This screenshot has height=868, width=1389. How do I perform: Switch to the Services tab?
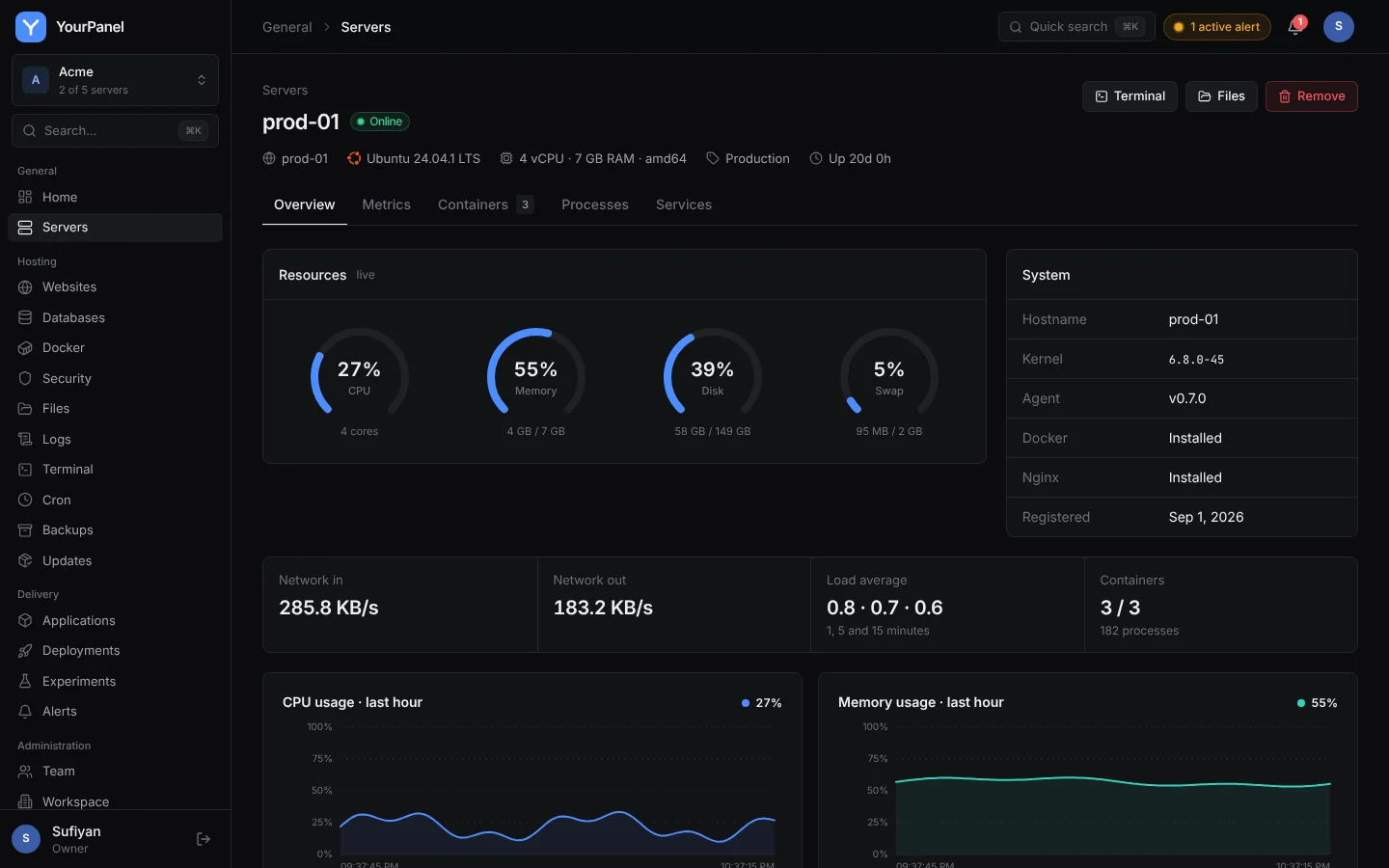tap(684, 204)
